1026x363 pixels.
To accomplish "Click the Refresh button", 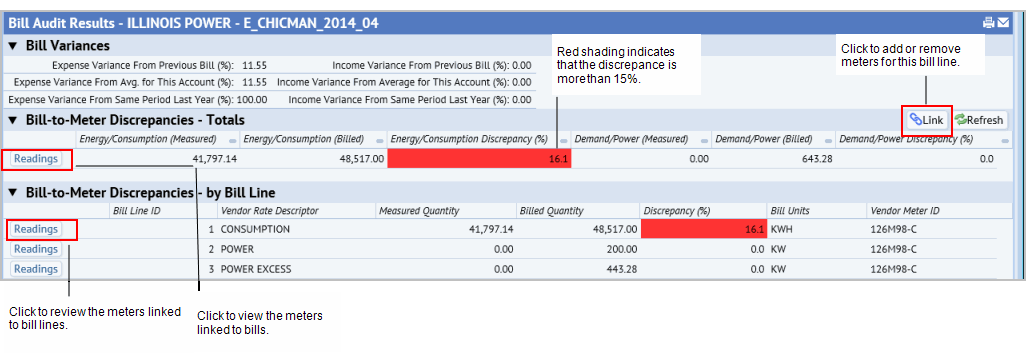I will 979,120.
